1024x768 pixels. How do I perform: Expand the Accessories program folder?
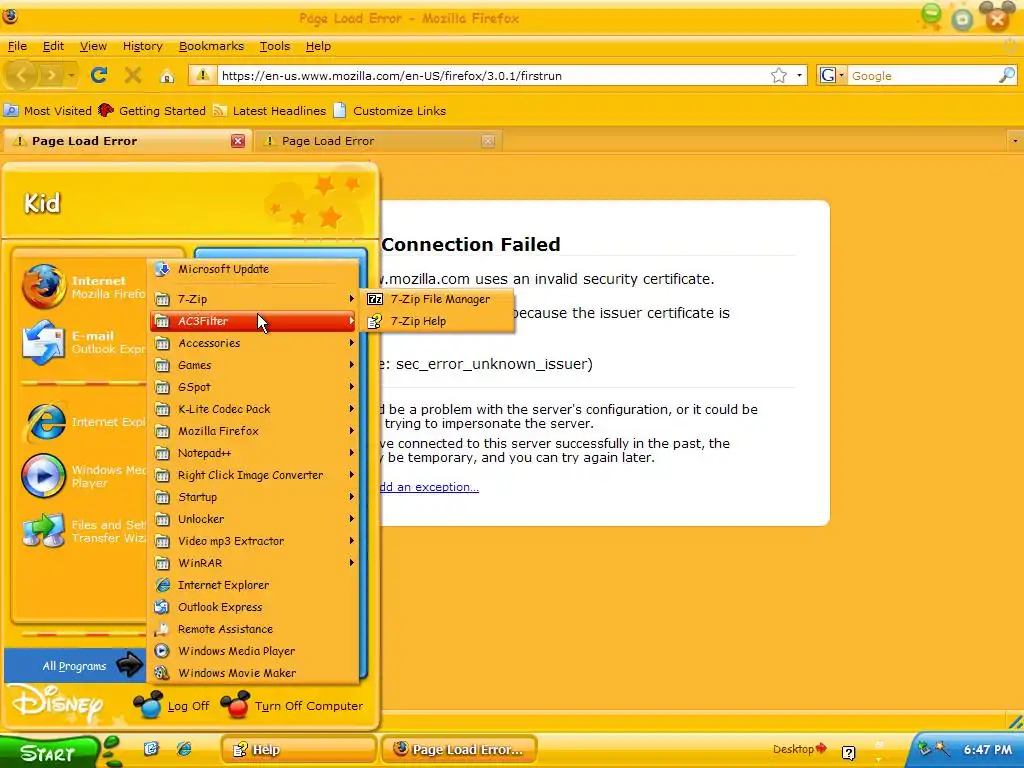pos(255,343)
